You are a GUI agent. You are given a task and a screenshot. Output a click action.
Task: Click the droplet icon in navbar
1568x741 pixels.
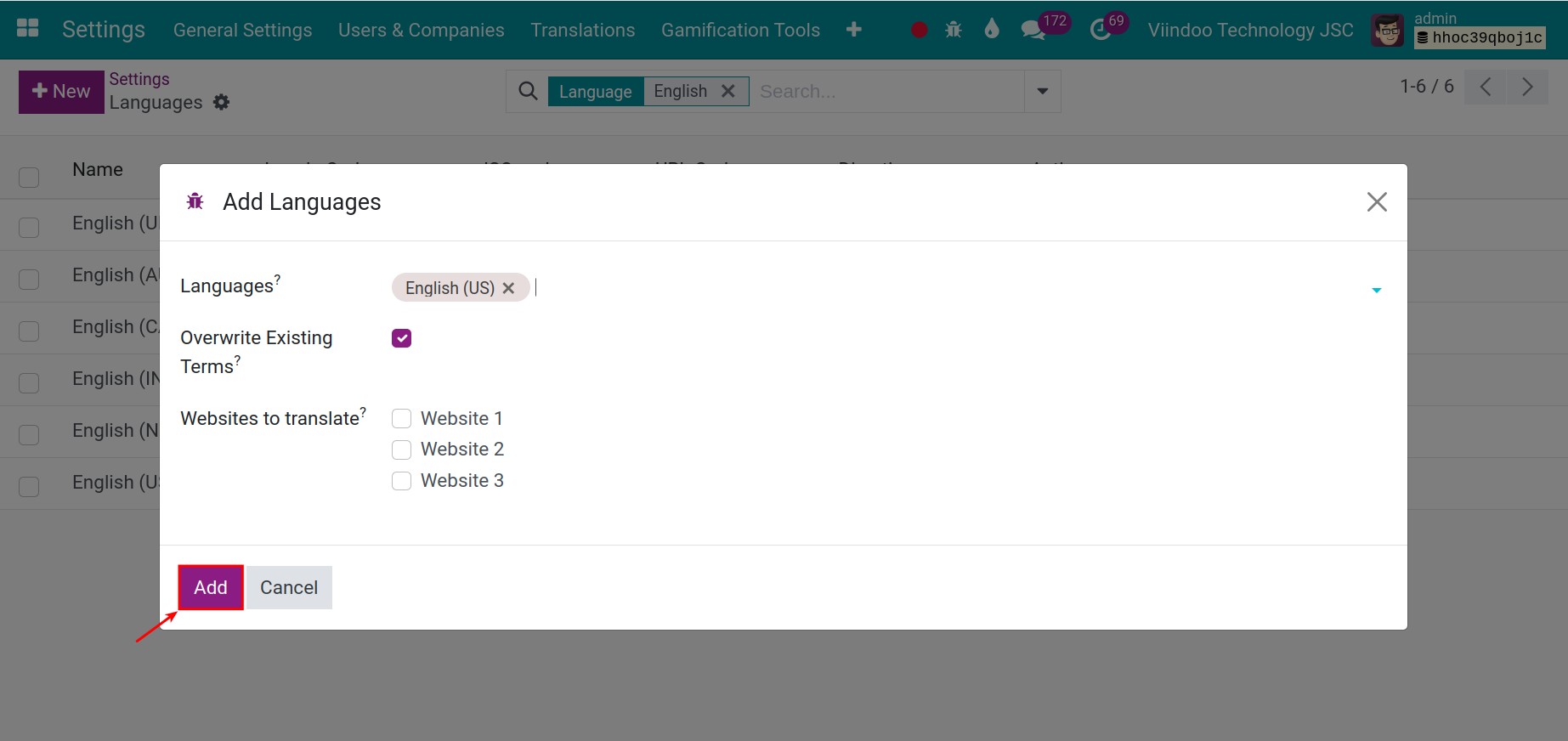point(992,29)
